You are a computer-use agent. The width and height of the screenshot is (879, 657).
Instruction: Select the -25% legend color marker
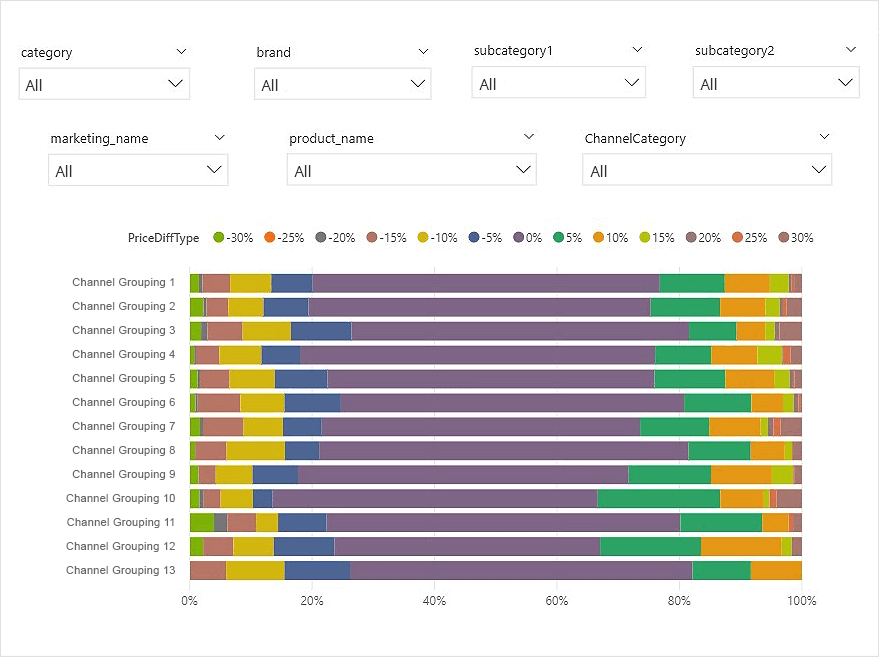[x=270, y=237]
